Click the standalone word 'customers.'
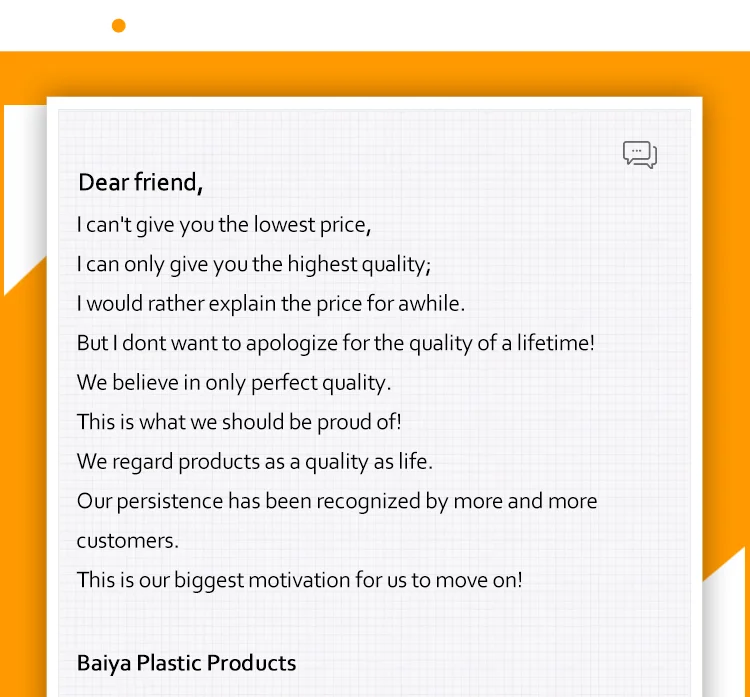Viewport: 750px width, 697px height. pos(128,541)
